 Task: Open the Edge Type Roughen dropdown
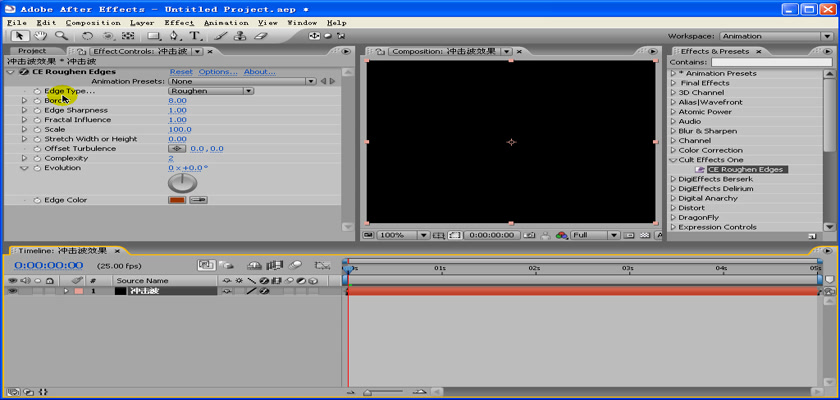(211, 91)
